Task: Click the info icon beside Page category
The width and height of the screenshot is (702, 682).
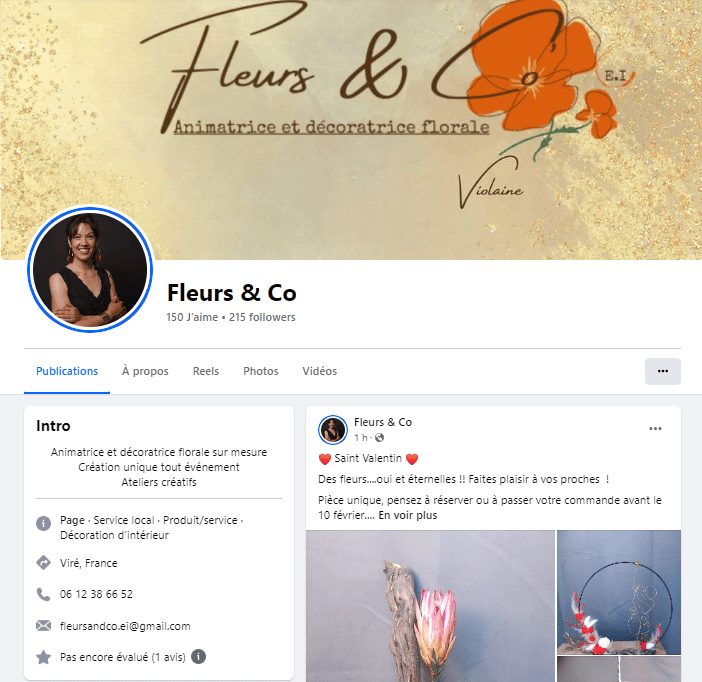Action: coord(43,523)
